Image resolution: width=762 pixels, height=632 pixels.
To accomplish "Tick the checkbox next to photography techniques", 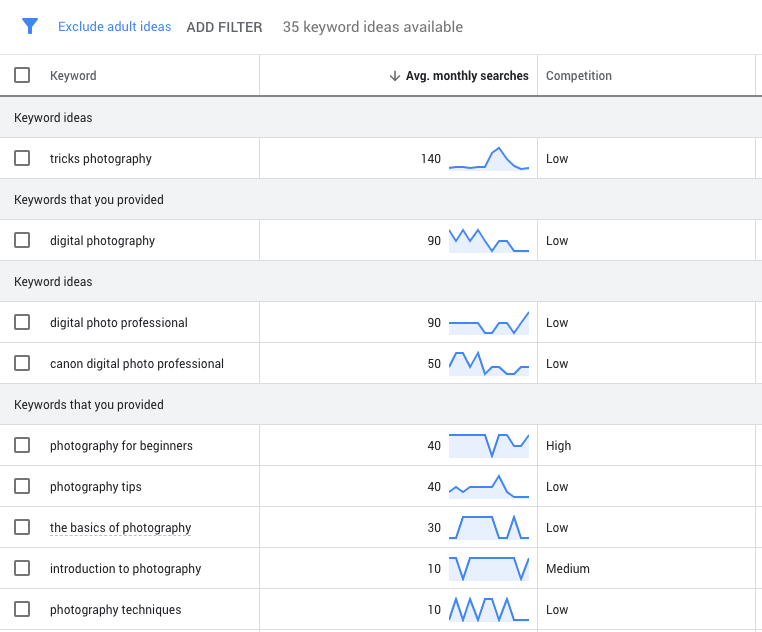I will (22, 609).
